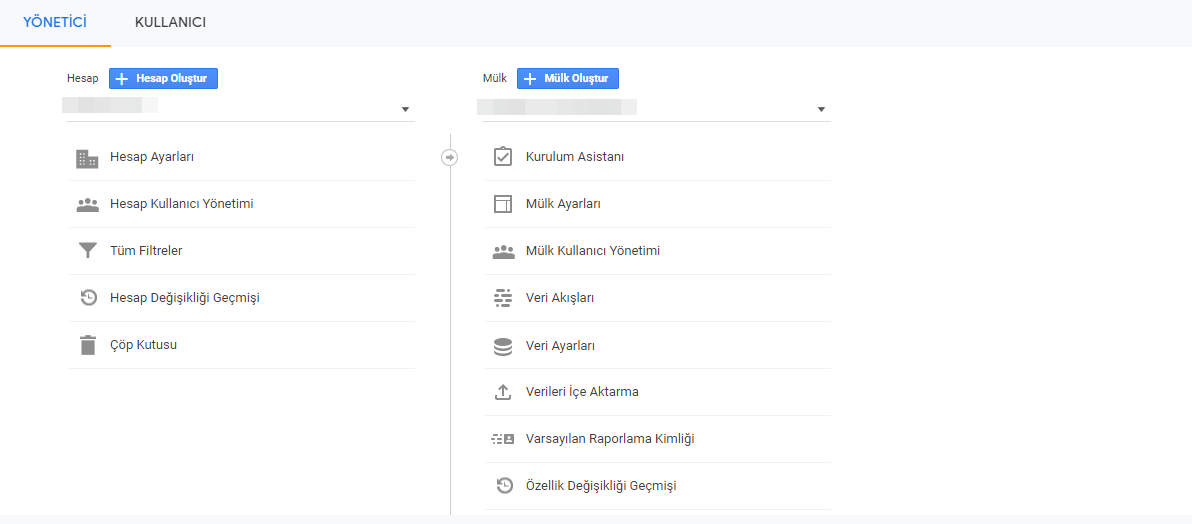
Task: Switch to the YÖNETİCİ tab
Action: [x=55, y=22]
